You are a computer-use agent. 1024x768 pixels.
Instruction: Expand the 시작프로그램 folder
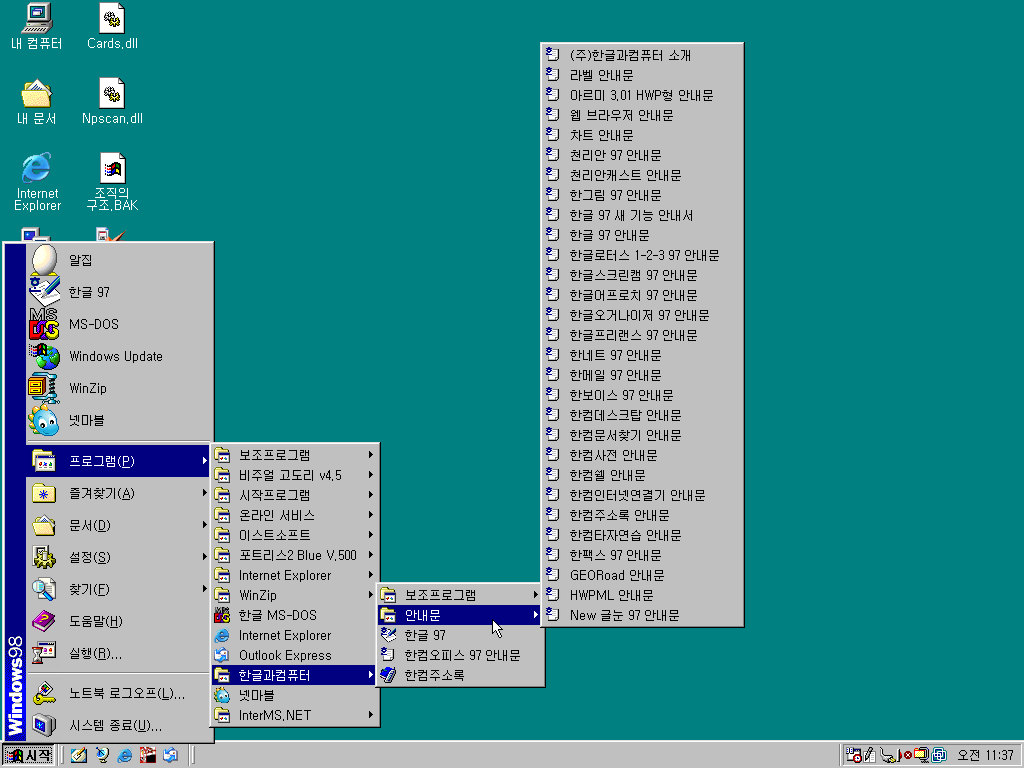295,495
